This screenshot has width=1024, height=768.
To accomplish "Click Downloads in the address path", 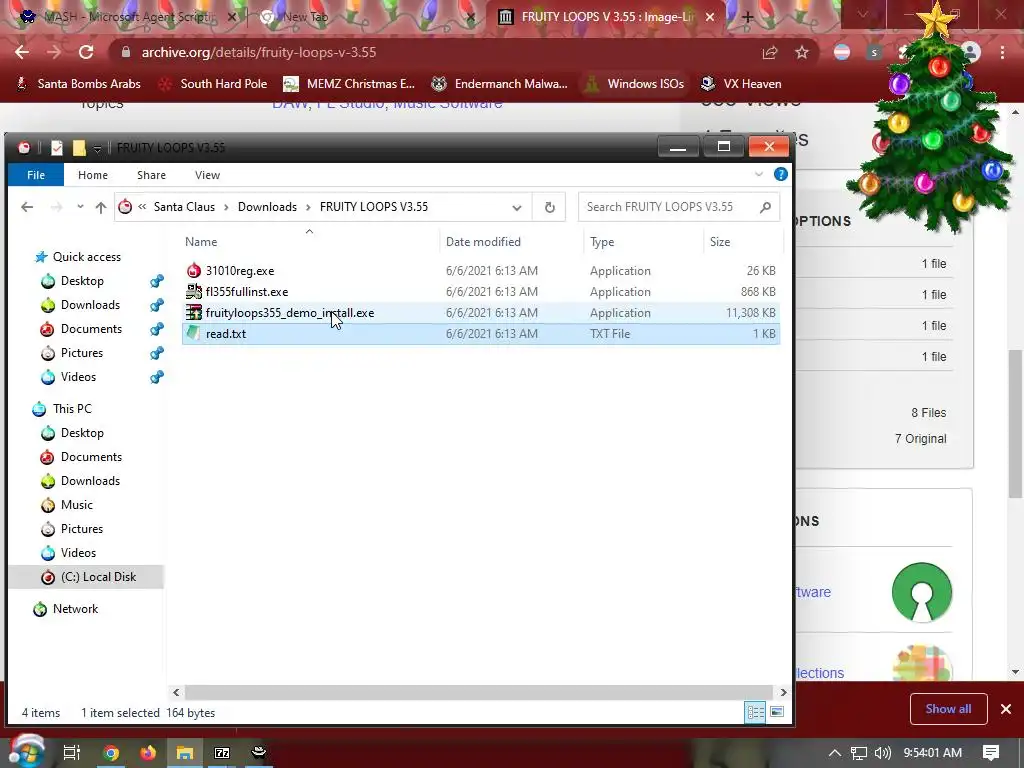I will pos(267,206).
